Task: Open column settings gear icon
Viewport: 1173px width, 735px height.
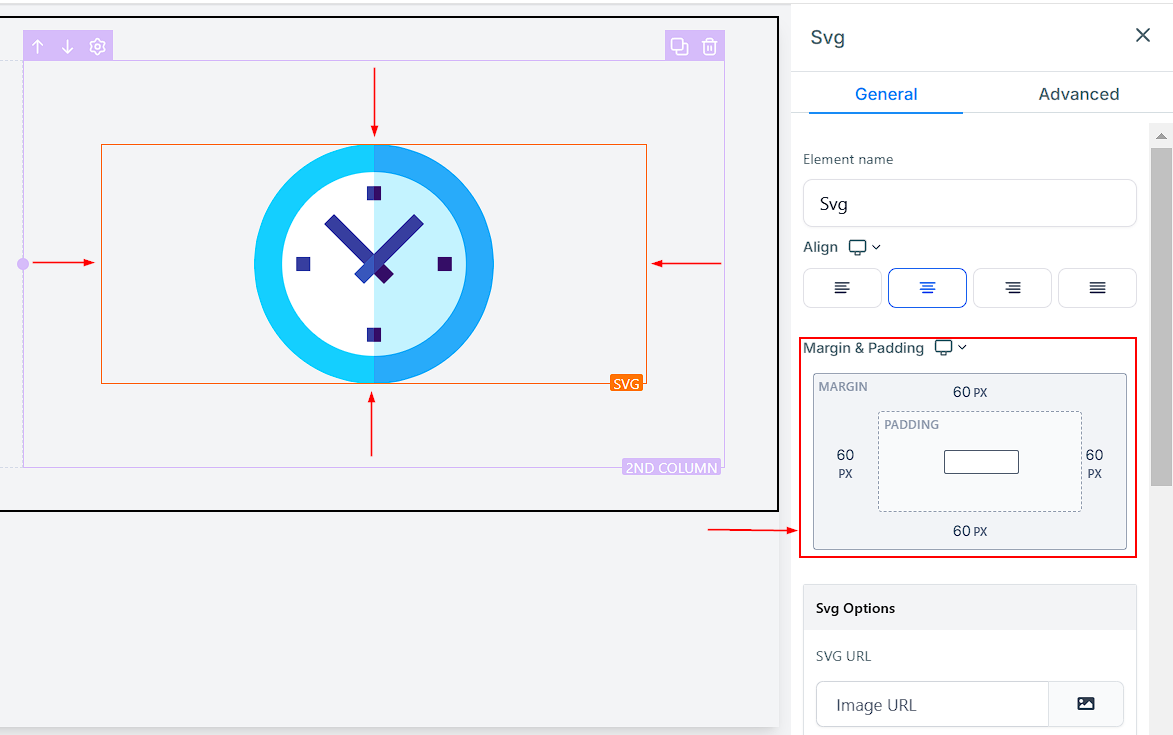Action: (x=97, y=46)
